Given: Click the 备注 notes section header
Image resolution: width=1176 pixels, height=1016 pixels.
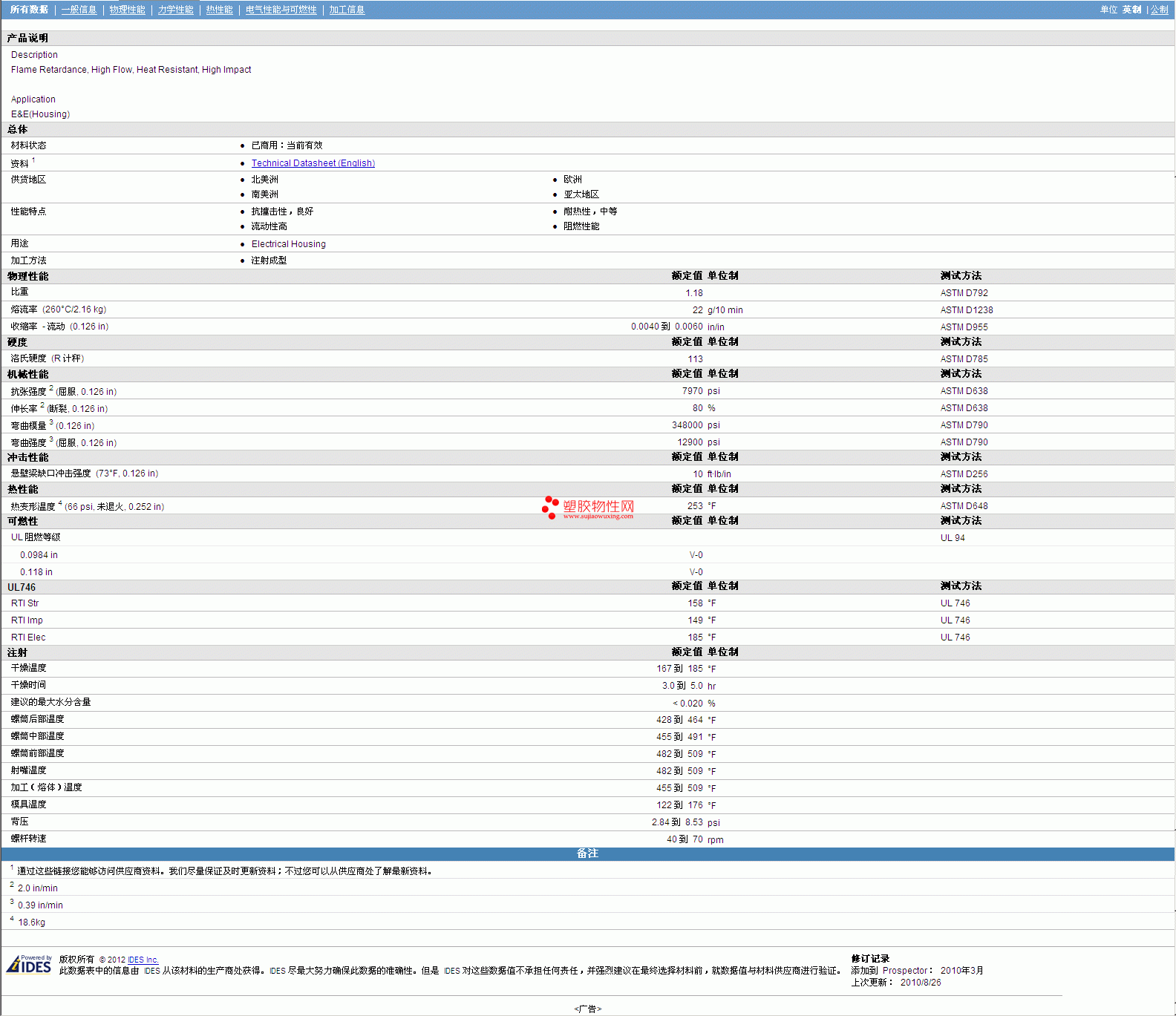Looking at the screenshot, I should [587, 853].
